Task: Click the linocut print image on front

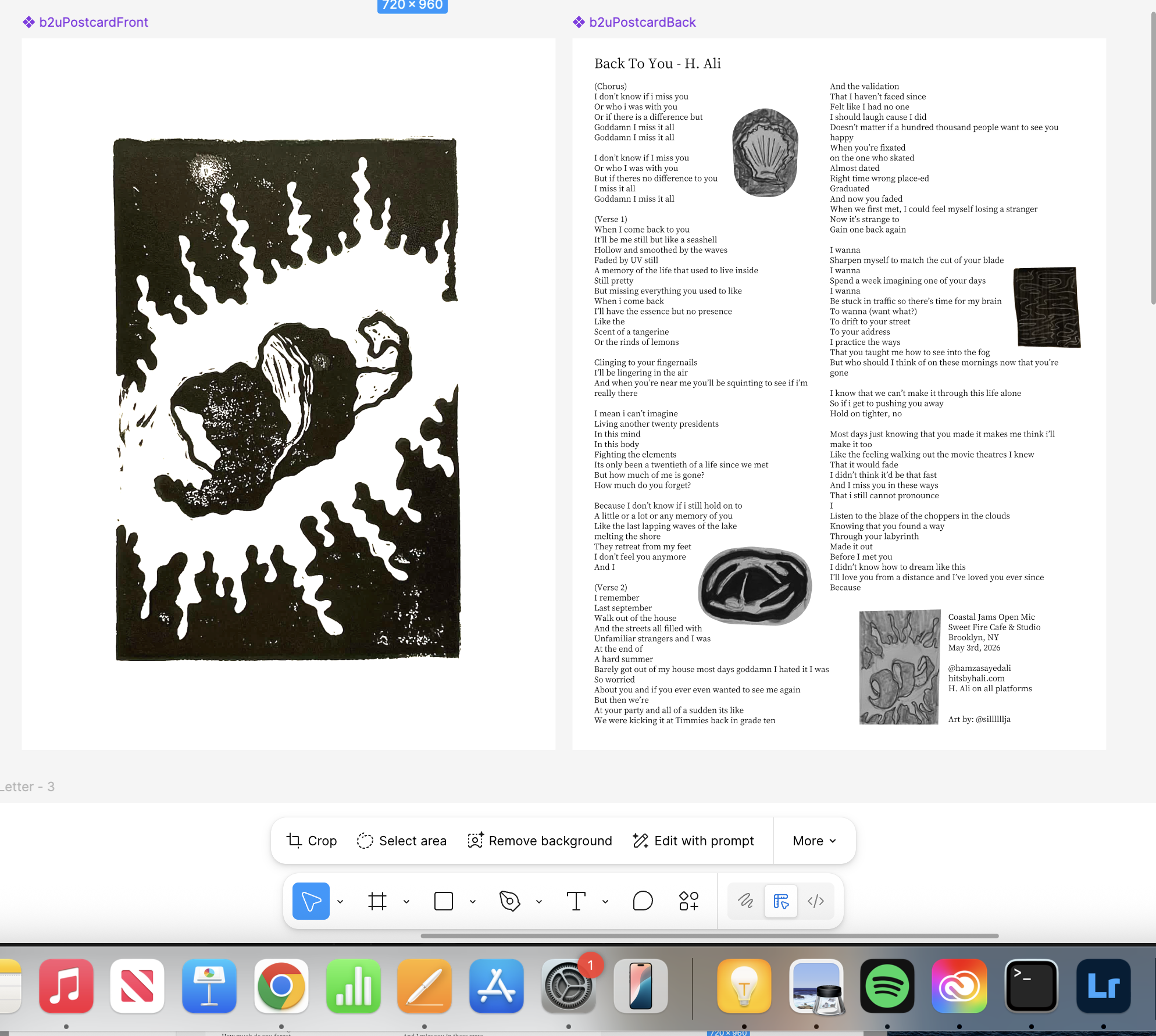Action: tap(287, 399)
